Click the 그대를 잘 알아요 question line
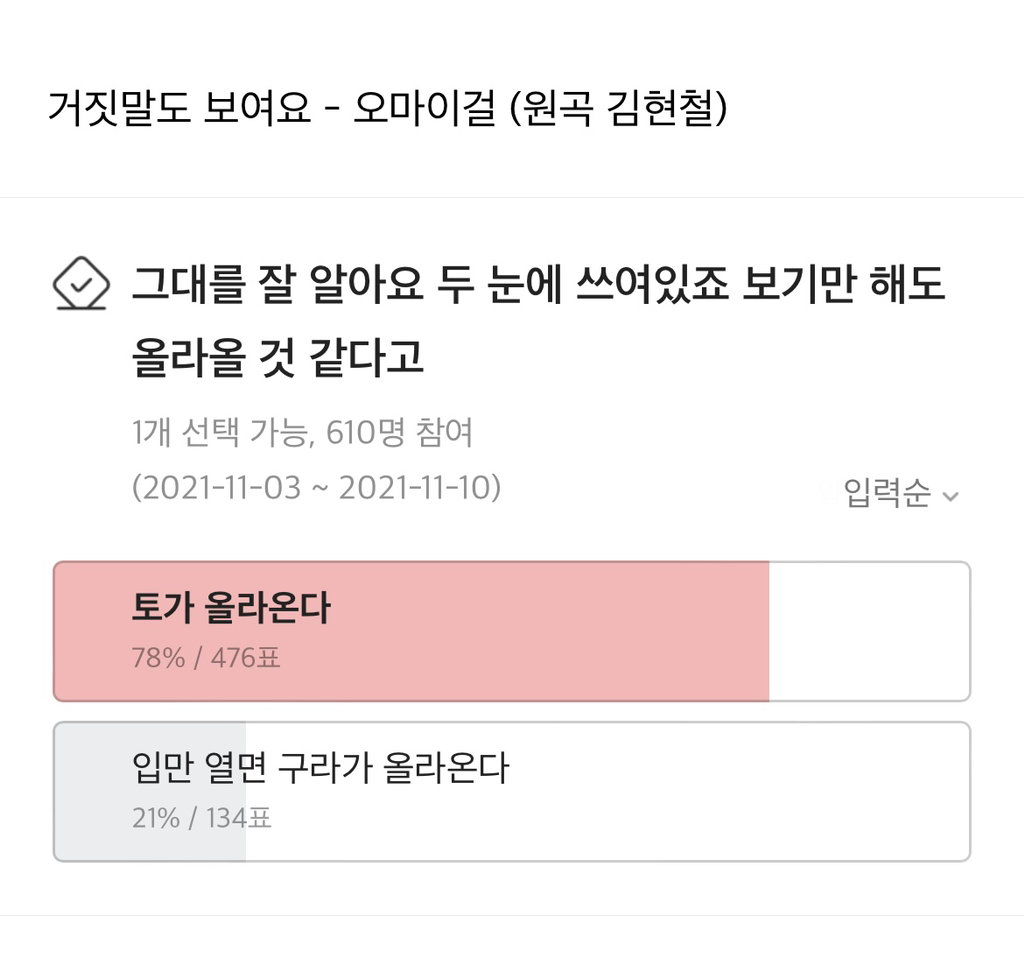 pos(538,287)
